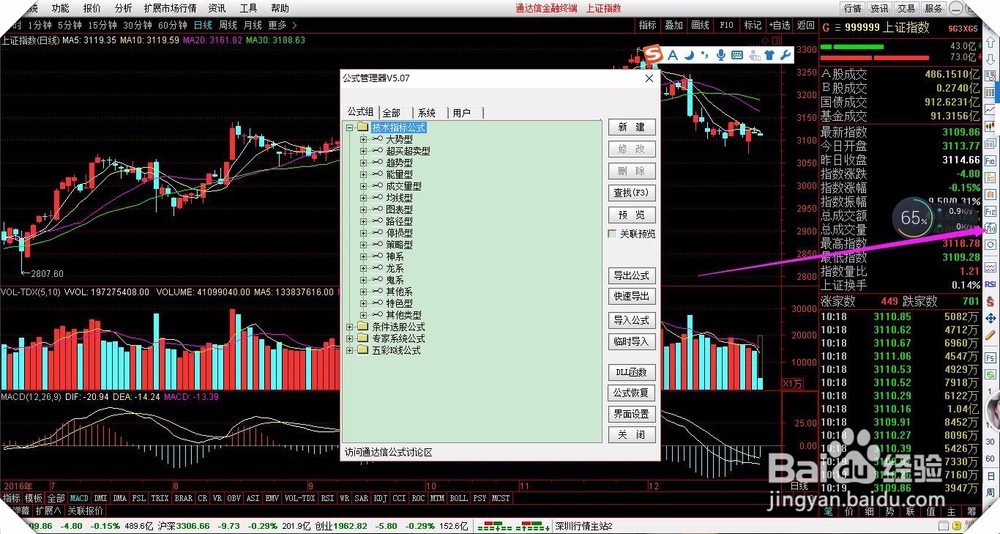The image size is (1000, 534).
Task: Click the DLL函数 button
Action: tap(631, 373)
